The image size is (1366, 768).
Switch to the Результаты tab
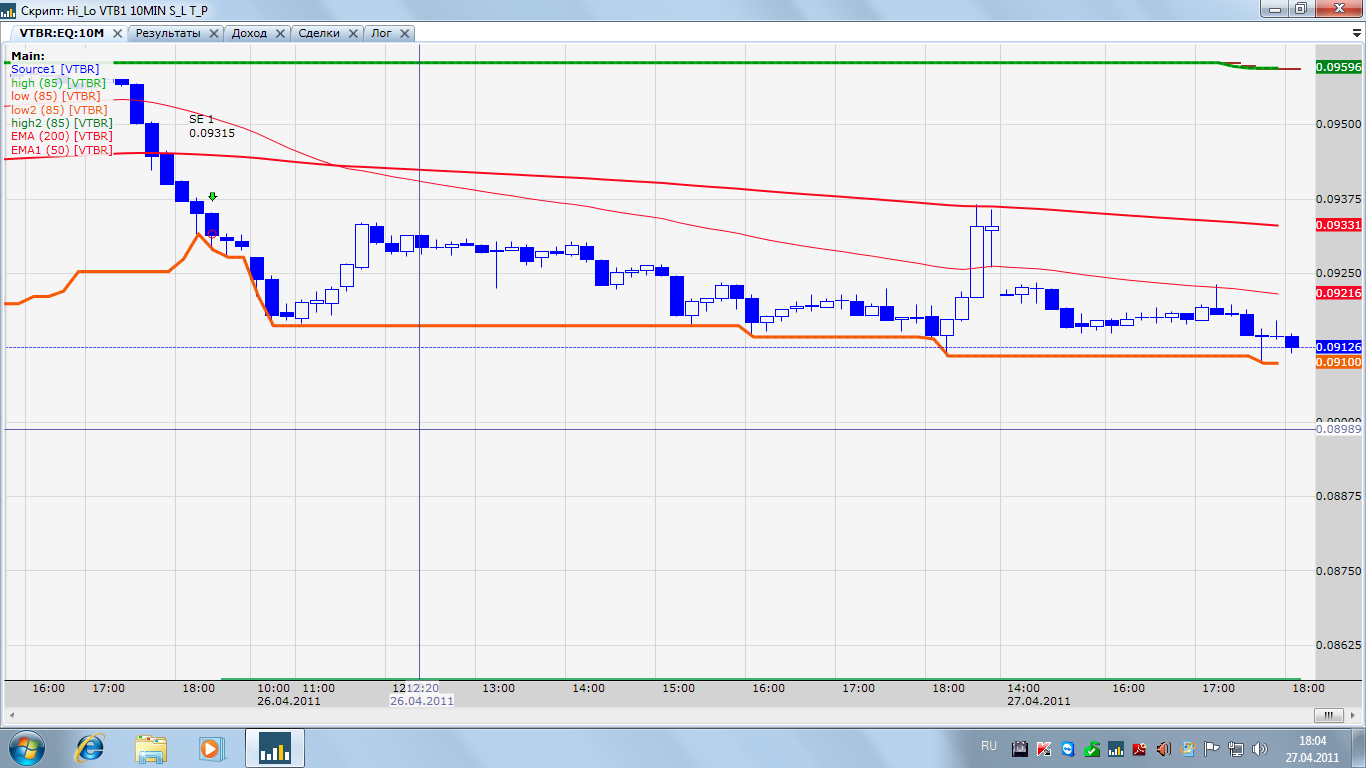click(x=168, y=33)
